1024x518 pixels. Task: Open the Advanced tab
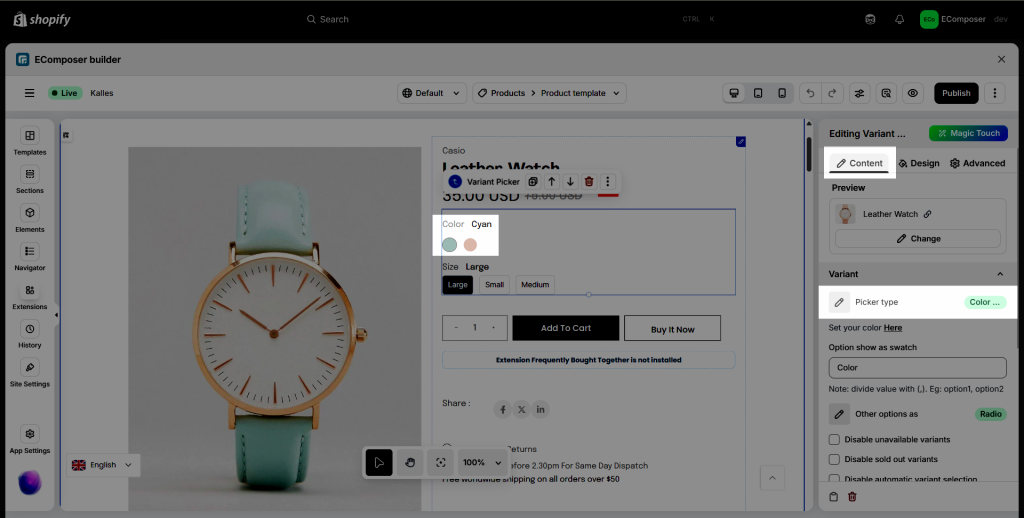pos(977,163)
